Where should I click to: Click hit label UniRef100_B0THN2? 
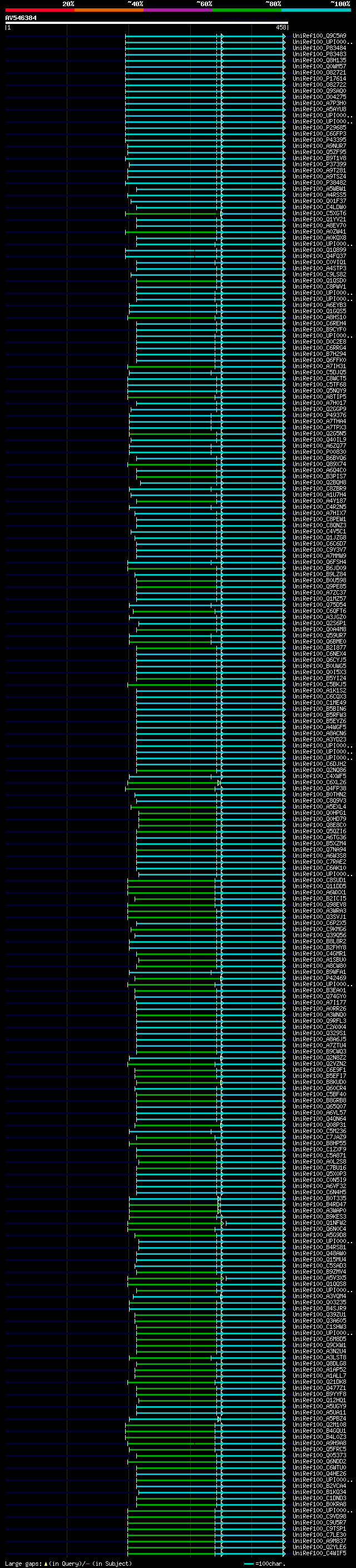click(x=319, y=794)
